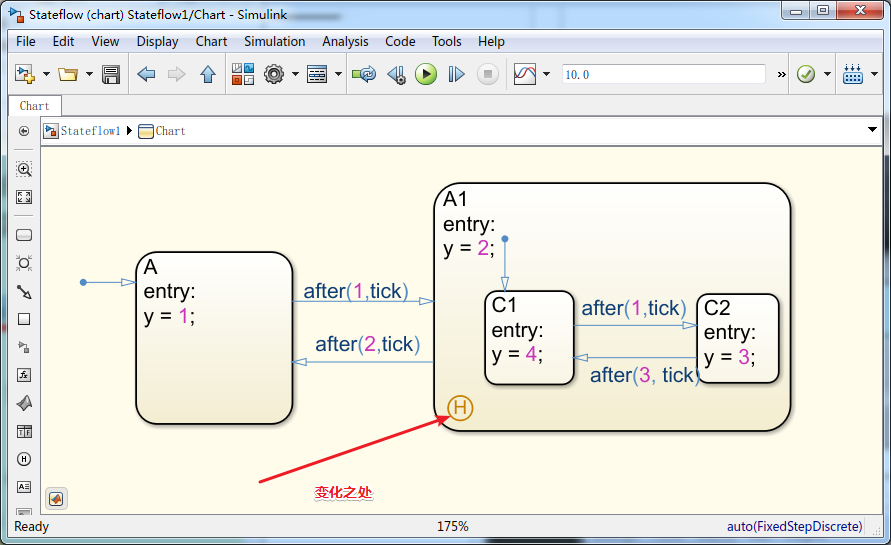The height and width of the screenshot is (545, 891).
Task: Click the Step Forward button
Action: coord(456,74)
